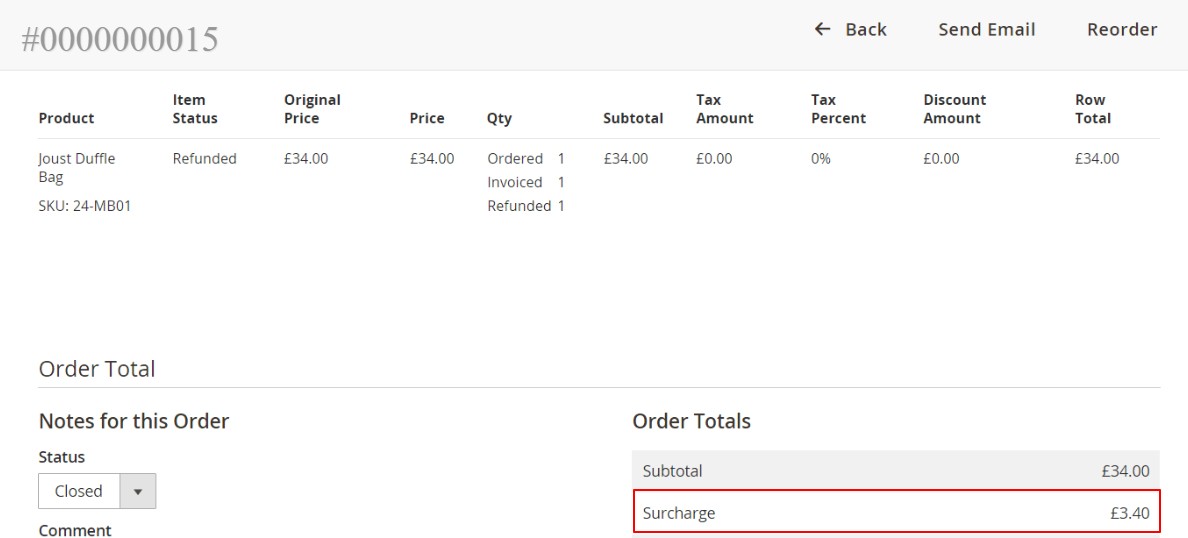The image size is (1188, 538).
Task: Click the Tax Amount column header
Action: 724,109
